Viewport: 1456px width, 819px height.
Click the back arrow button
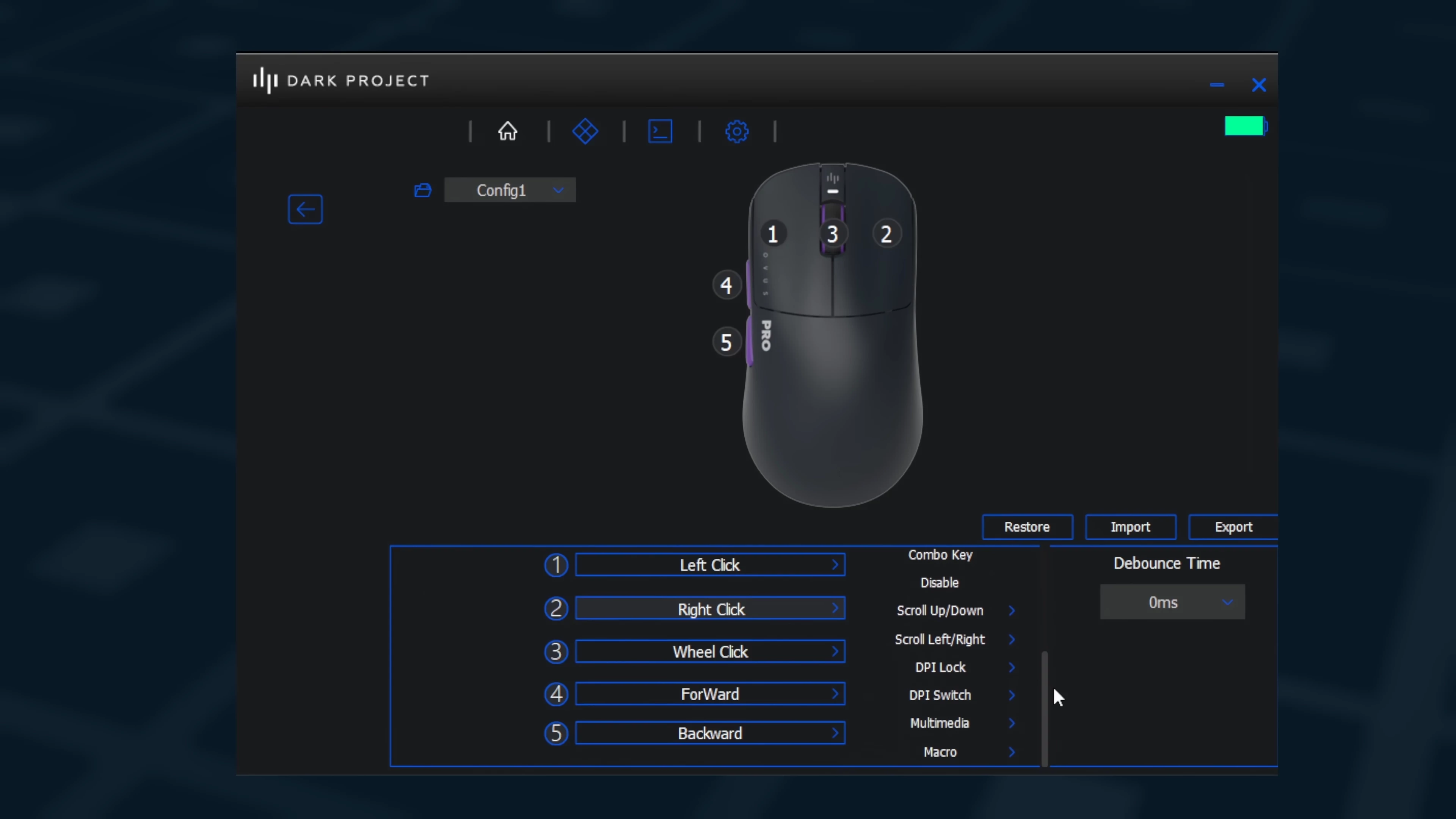pos(305,209)
